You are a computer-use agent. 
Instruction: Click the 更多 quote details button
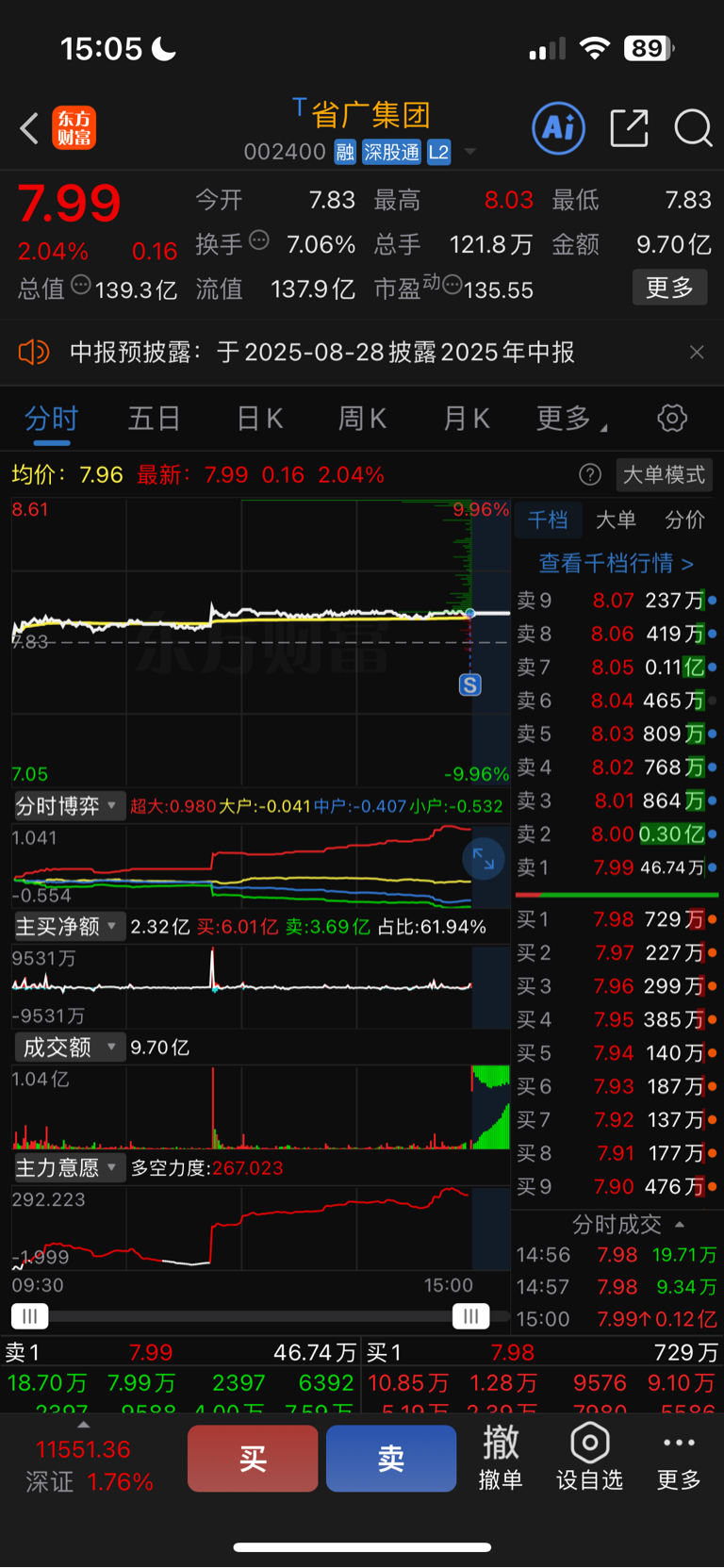[x=669, y=288]
